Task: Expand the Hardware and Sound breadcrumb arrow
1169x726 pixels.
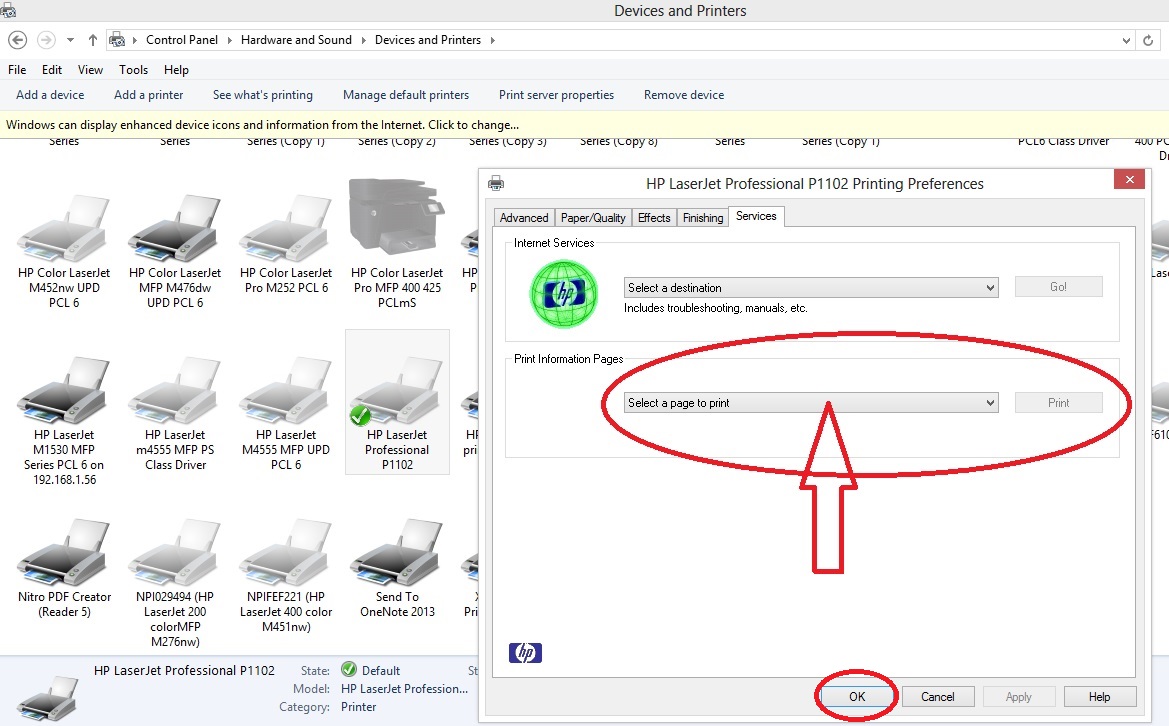Action: [363, 40]
